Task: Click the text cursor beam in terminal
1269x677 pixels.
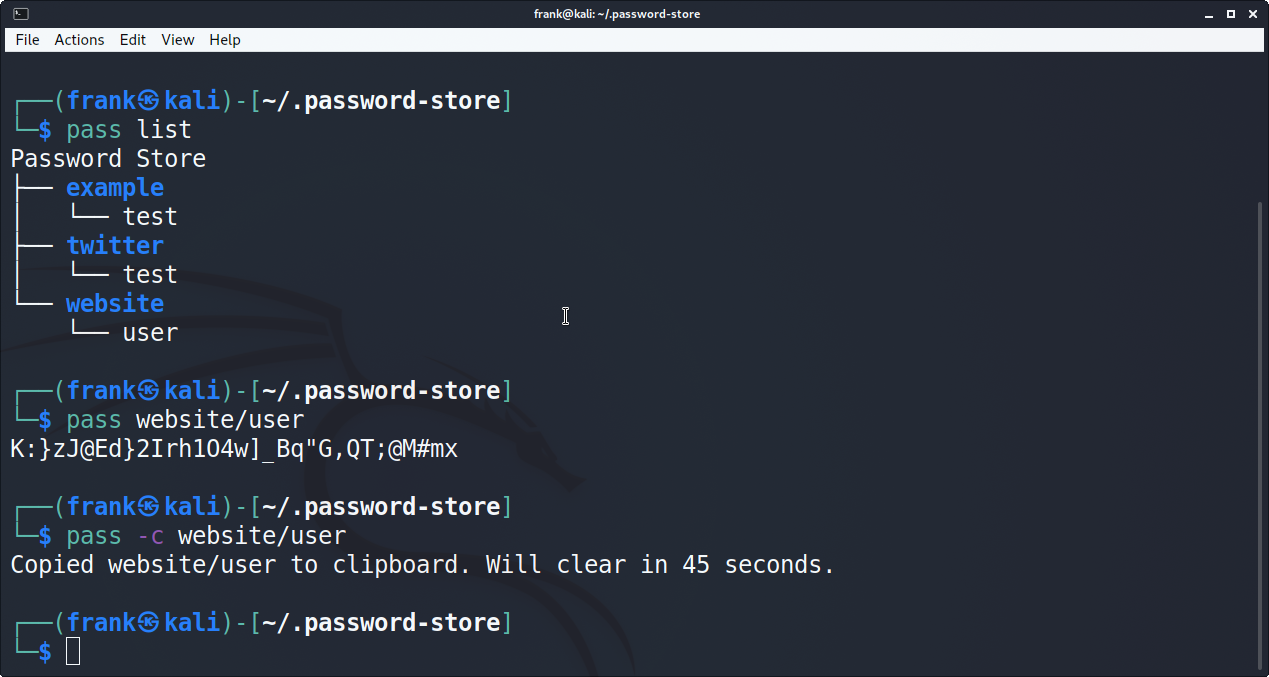Action: (x=565, y=316)
